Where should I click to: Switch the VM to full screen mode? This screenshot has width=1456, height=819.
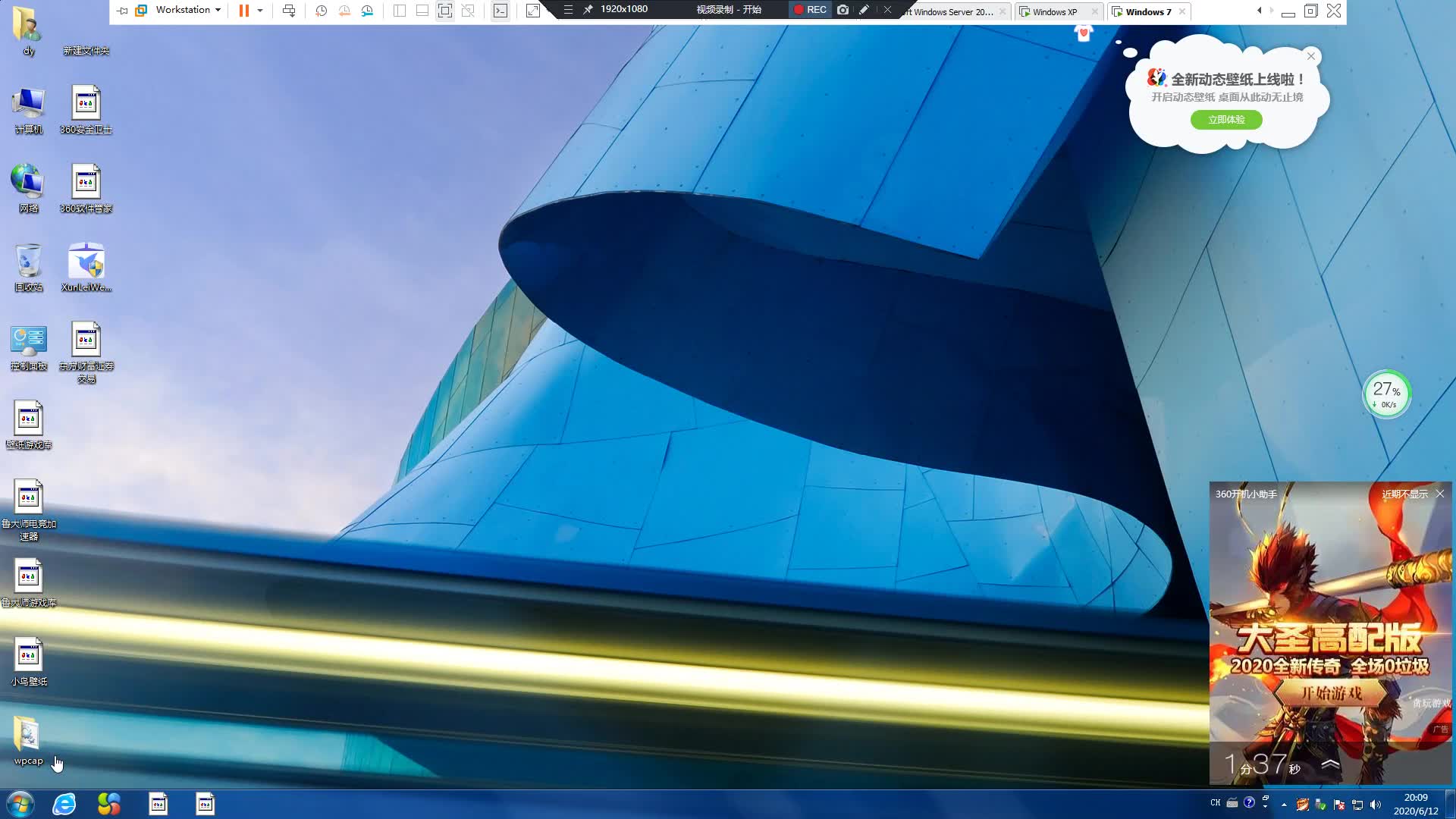pos(444,11)
